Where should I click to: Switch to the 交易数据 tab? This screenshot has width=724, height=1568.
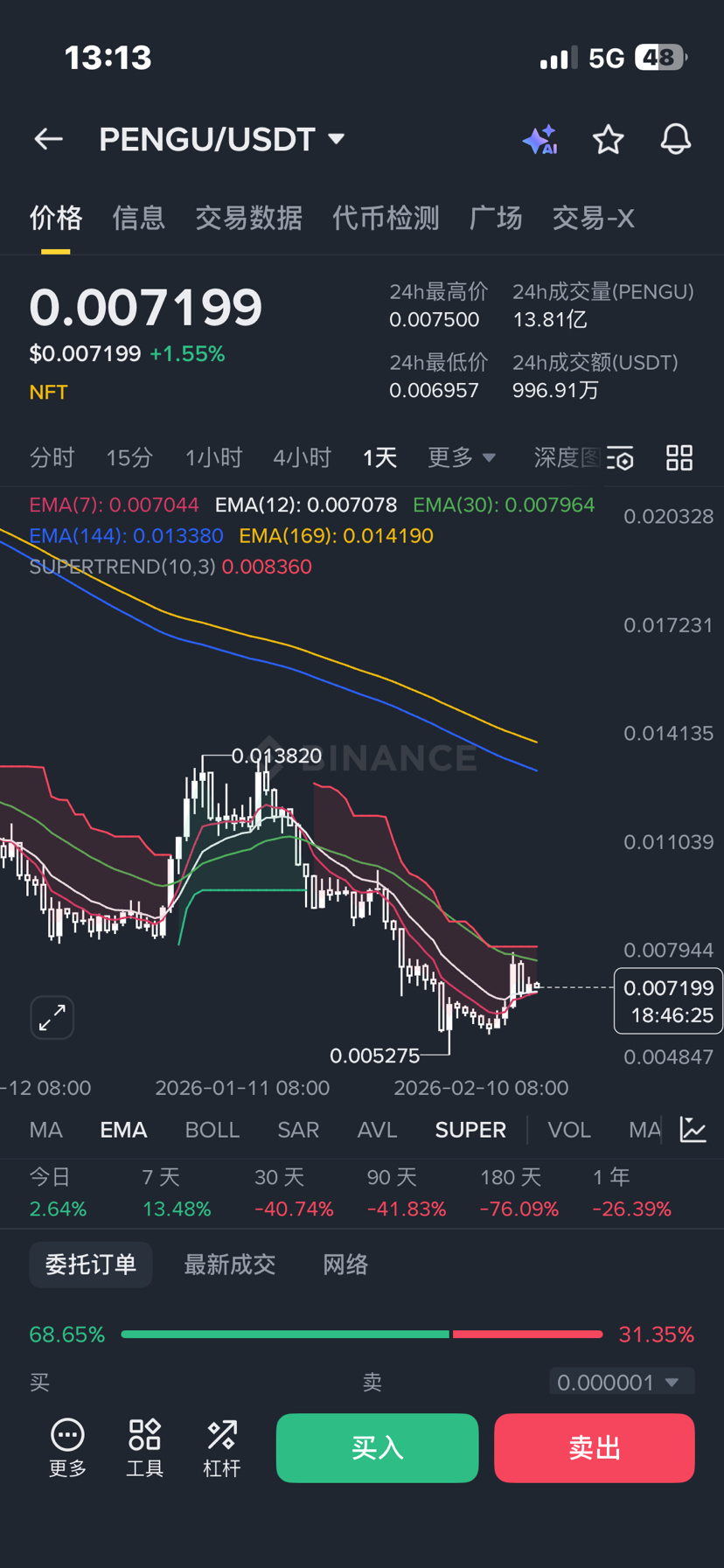pyautogui.click(x=248, y=219)
